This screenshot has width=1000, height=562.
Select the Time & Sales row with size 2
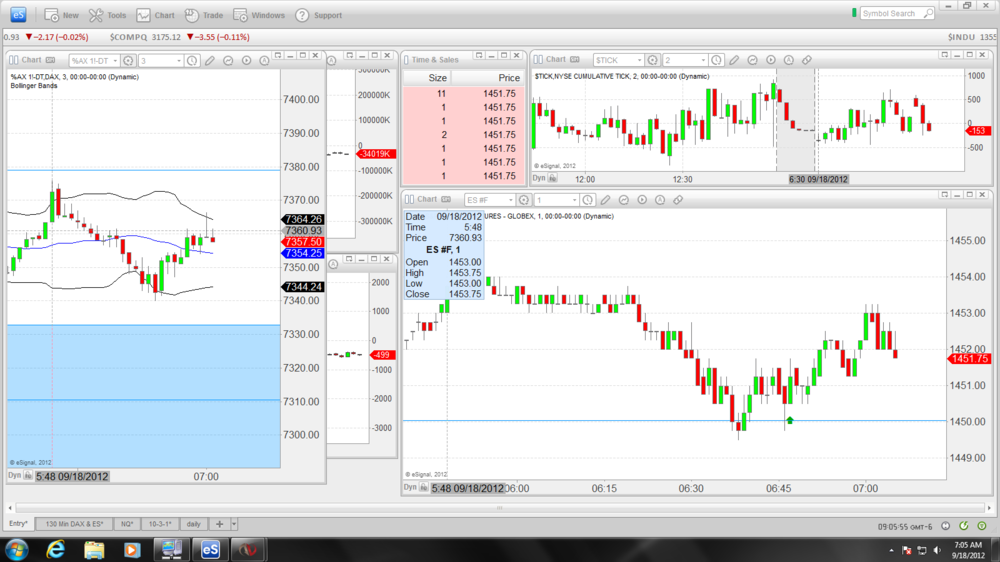pyautogui.click(x=464, y=135)
